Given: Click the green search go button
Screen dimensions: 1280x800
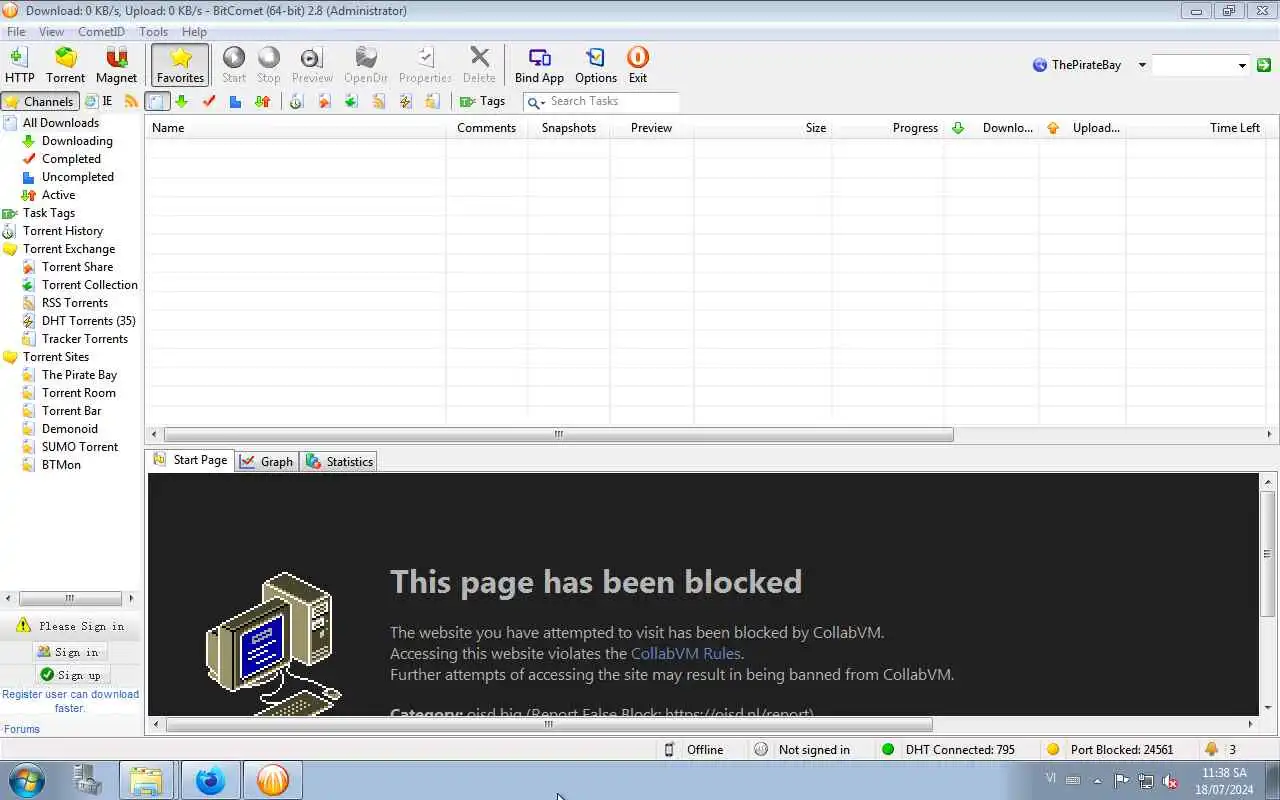Looking at the screenshot, I should pyautogui.click(x=1264, y=65).
